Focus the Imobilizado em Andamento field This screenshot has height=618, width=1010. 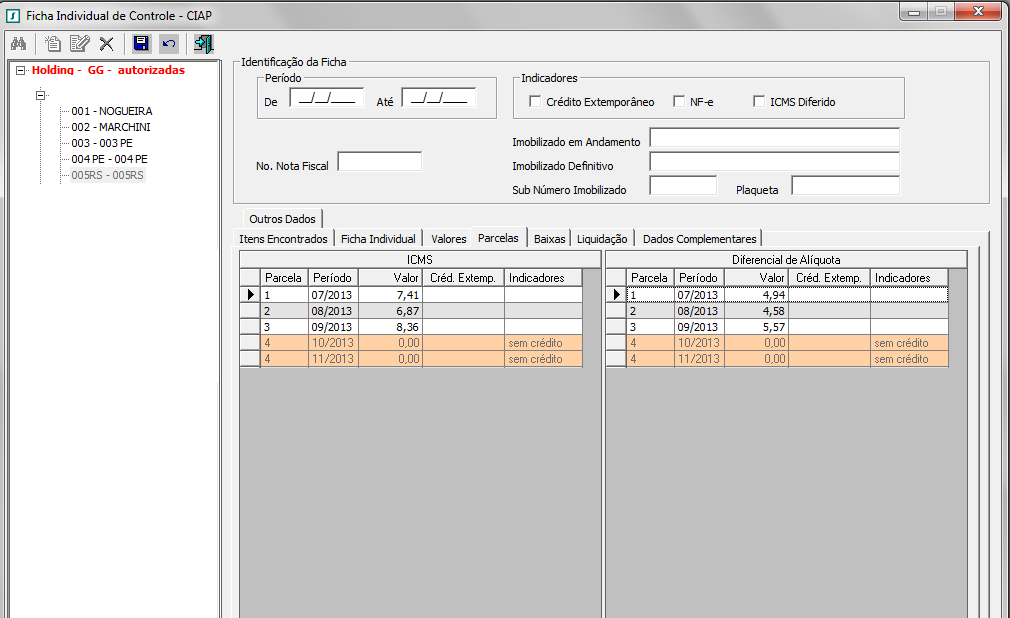tap(774, 137)
